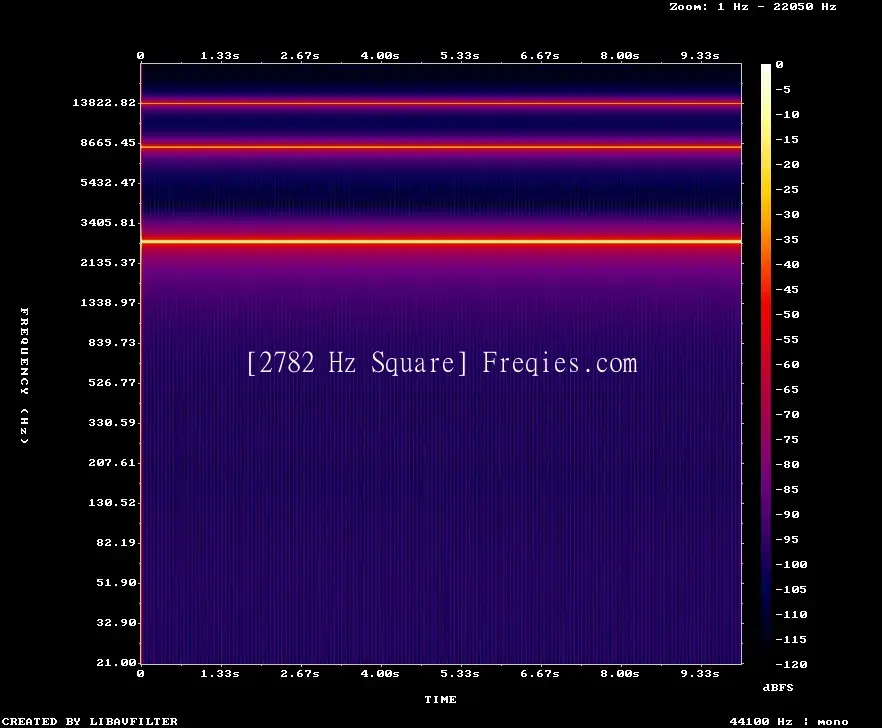Click the 130.52 frequency axis label

[112, 502]
